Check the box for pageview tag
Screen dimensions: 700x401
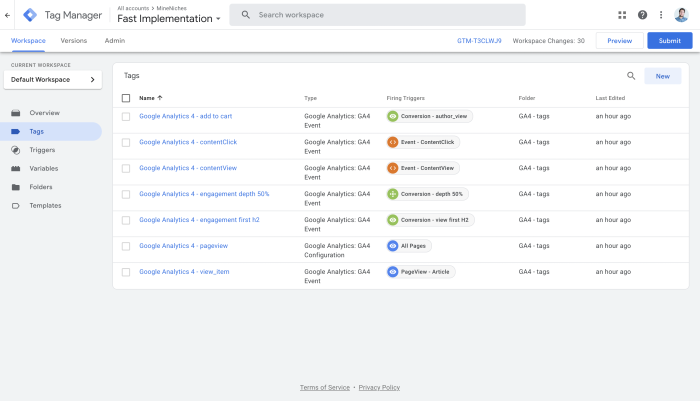126,246
